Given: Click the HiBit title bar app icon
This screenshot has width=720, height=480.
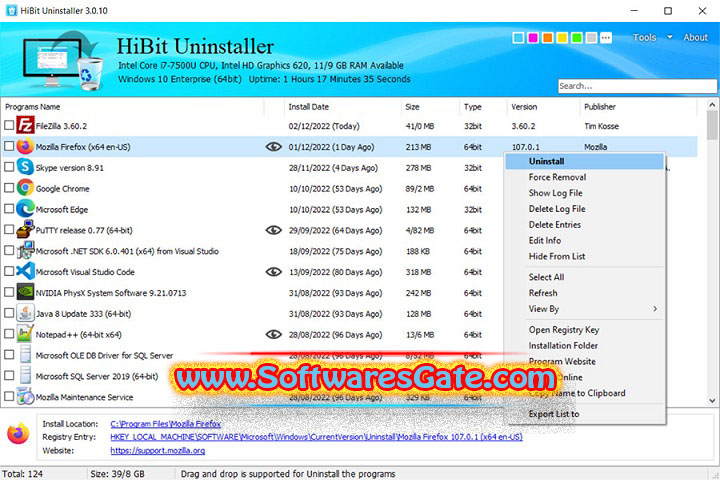Looking at the screenshot, I should click(11, 11).
